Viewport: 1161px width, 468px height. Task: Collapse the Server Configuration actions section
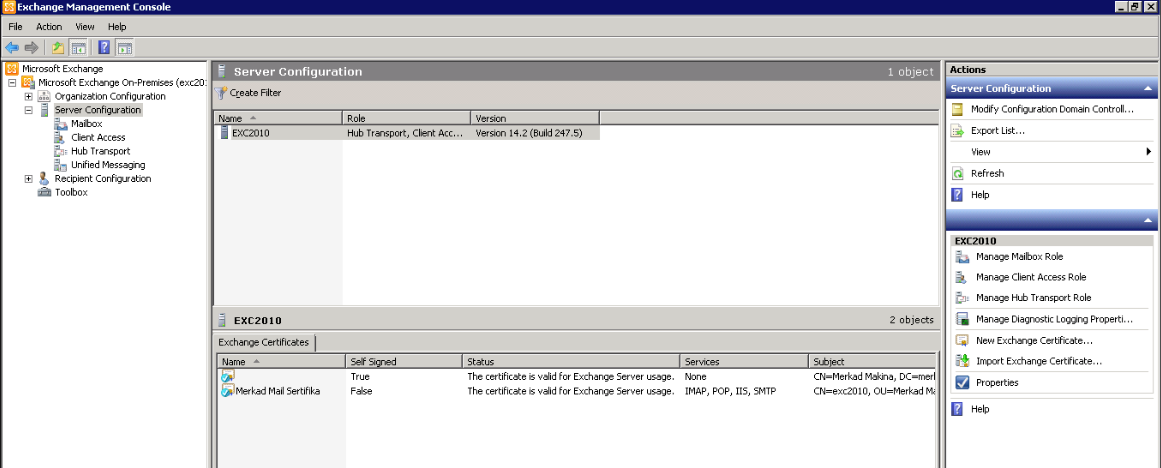1147,88
